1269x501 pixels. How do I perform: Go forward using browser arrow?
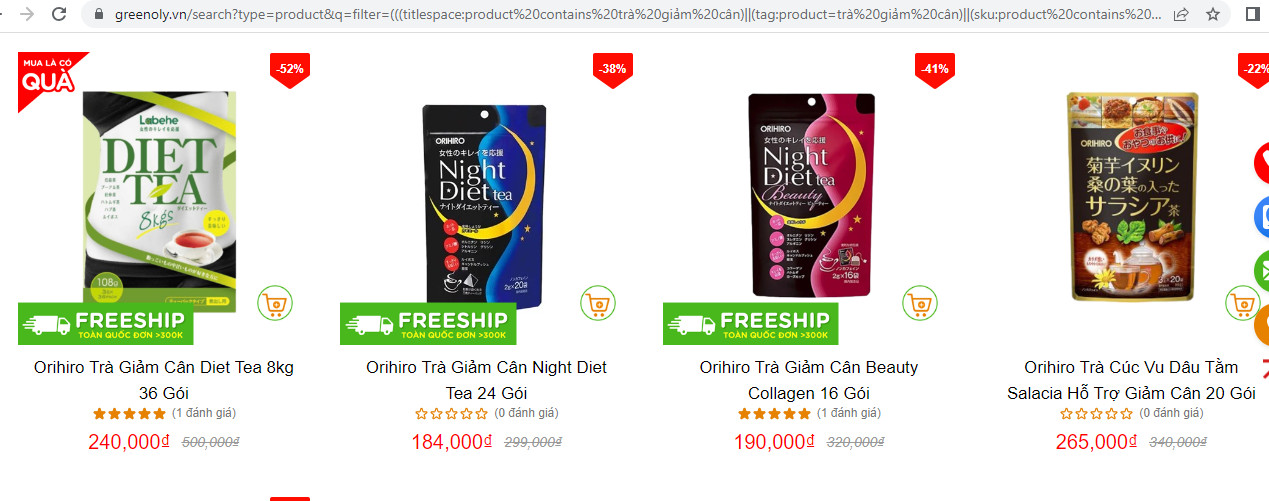click(26, 14)
